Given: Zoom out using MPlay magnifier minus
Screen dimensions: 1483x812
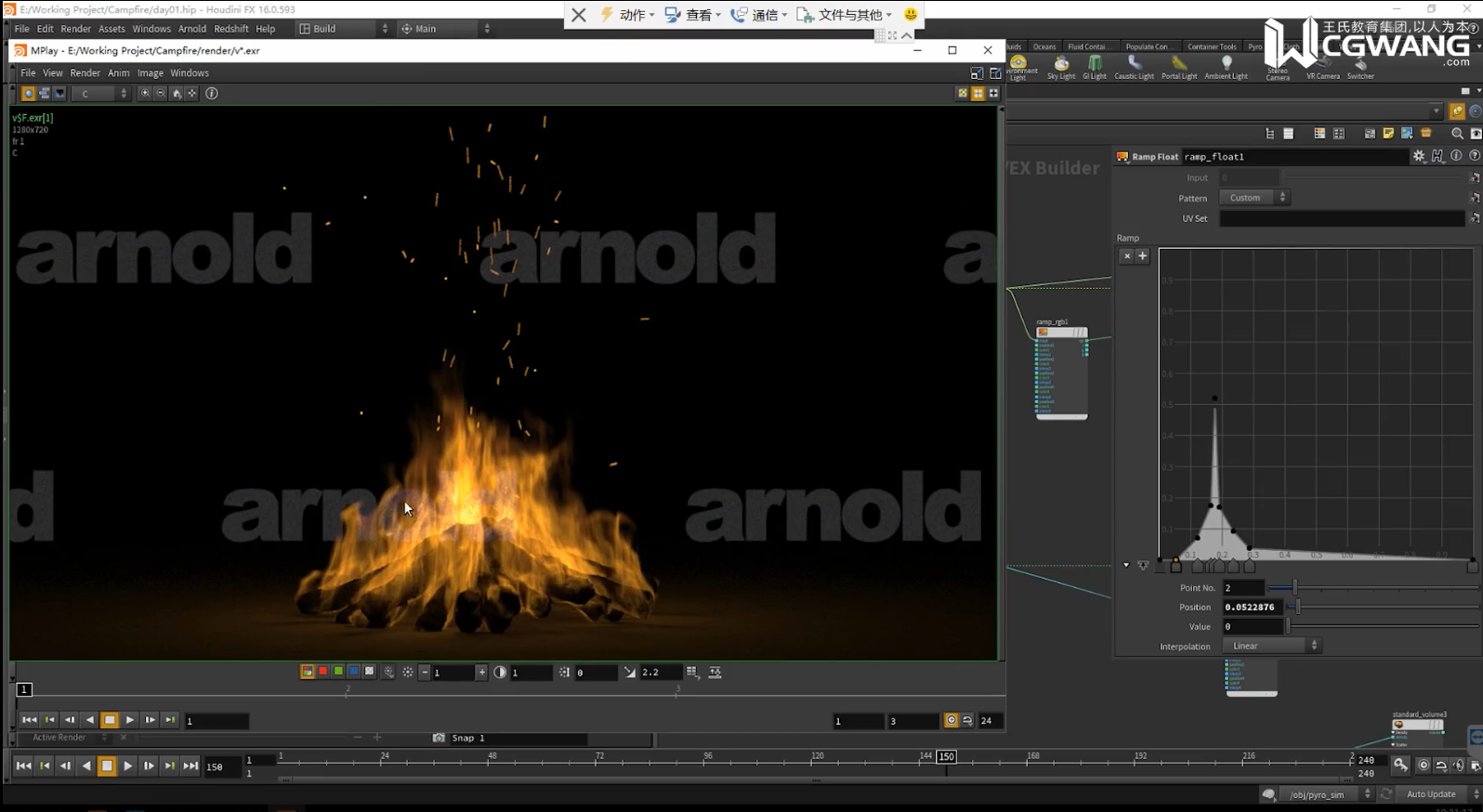Looking at the screenshot, I should click(x=160, y=93).
